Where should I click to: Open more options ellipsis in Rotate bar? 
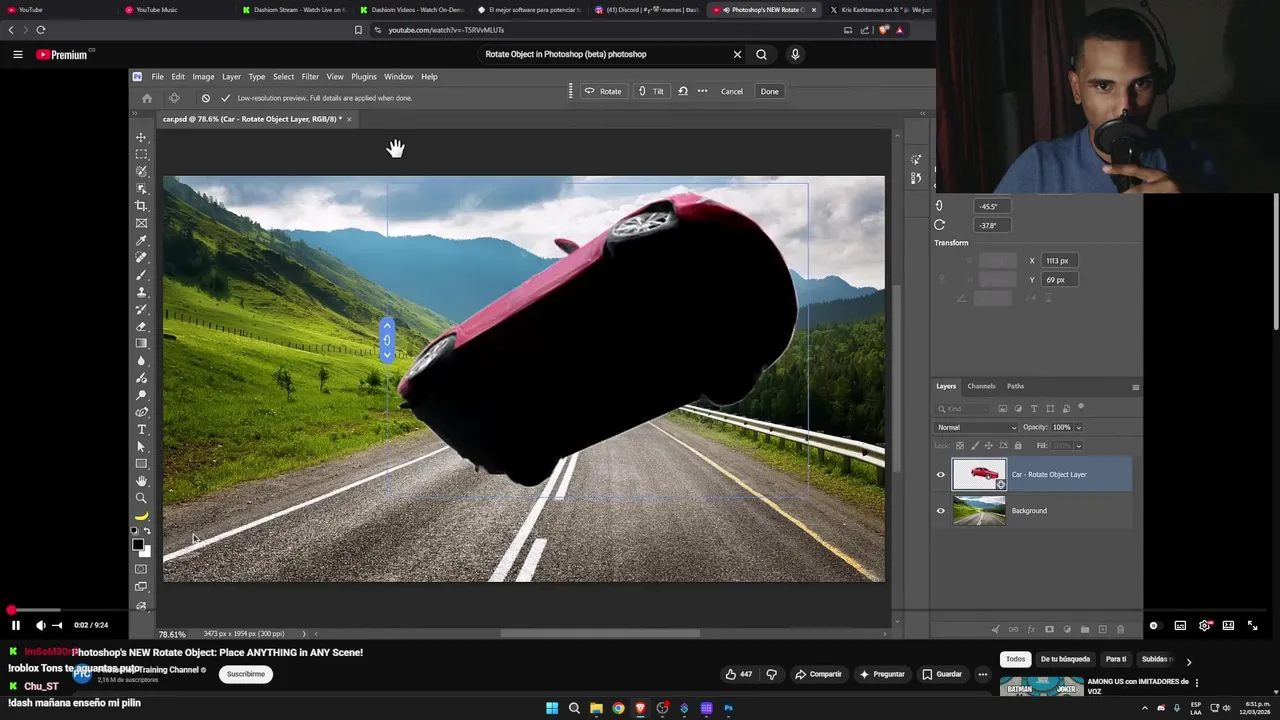point(702,91)
